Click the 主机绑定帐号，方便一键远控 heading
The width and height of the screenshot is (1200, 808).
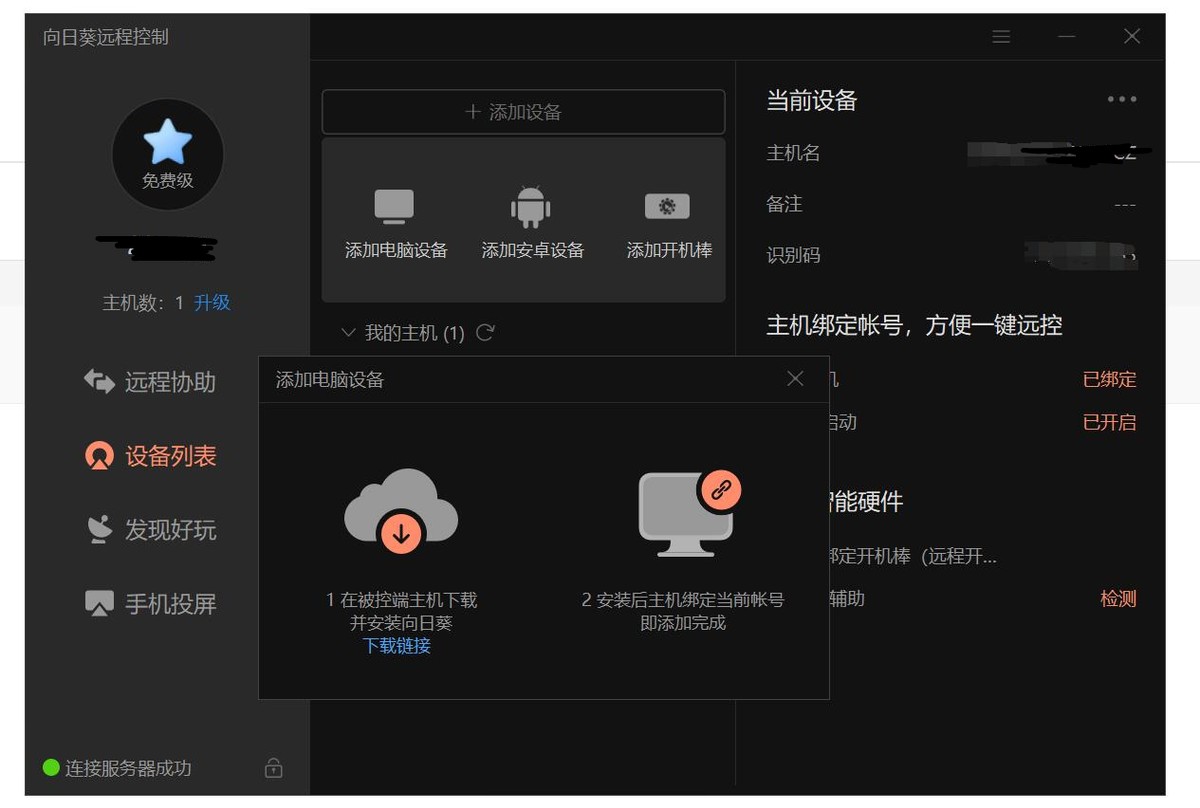pyautogui.click(x=914, y=325)
